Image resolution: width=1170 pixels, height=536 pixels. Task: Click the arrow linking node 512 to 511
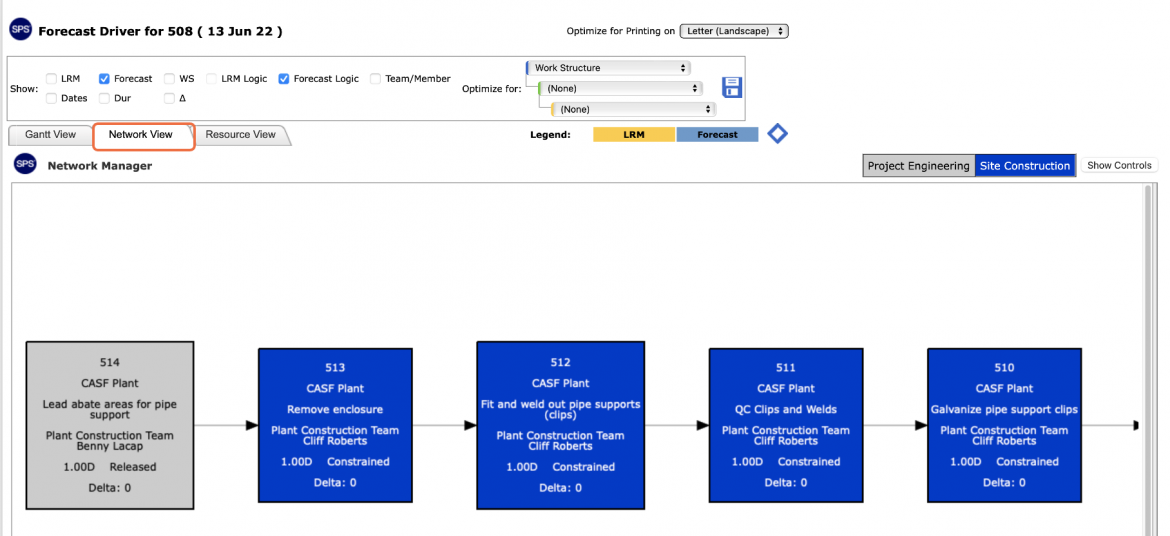pos(677,426)
